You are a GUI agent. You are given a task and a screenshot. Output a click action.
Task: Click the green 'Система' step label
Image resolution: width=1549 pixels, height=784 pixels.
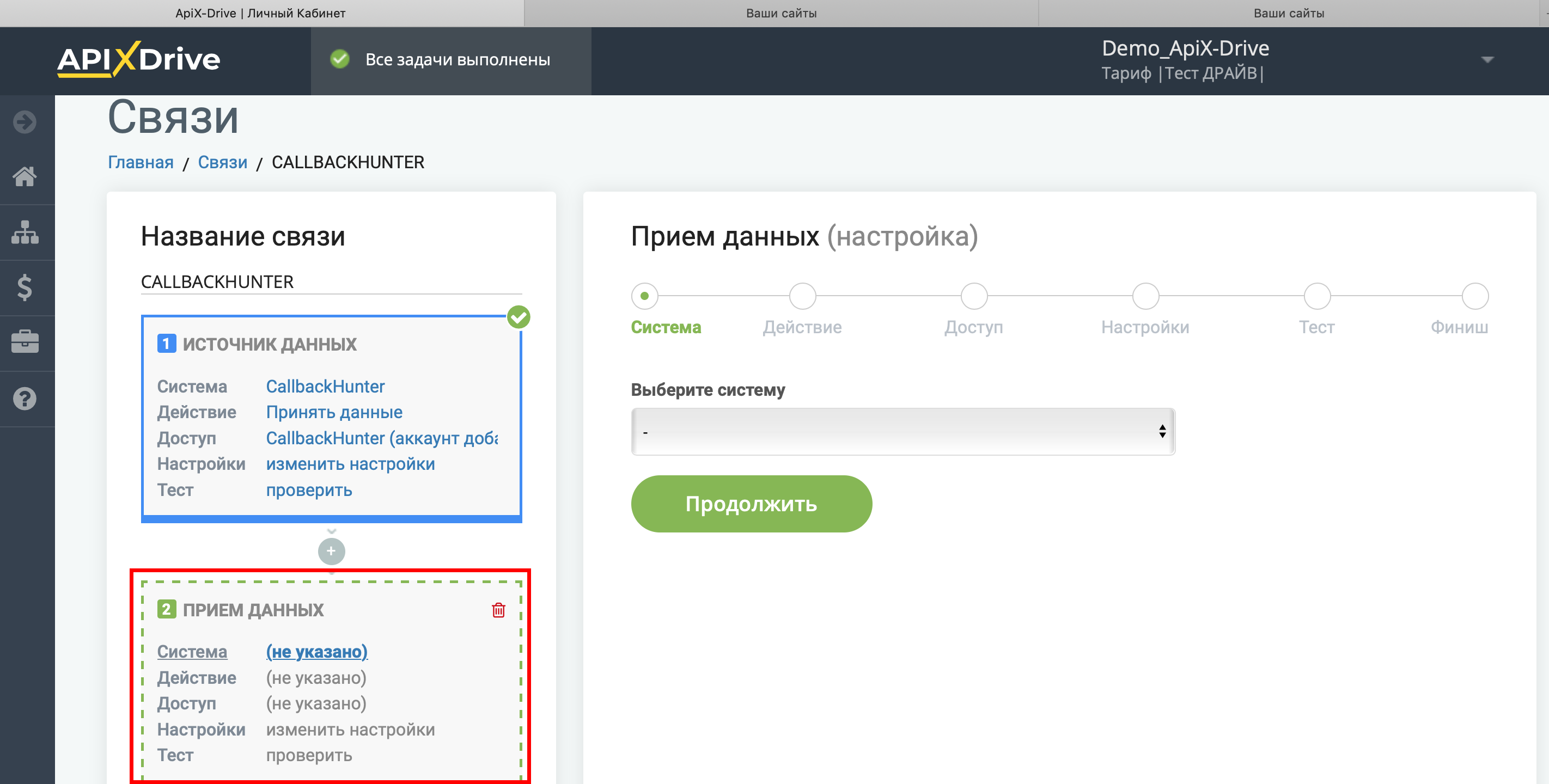(x=666, y=327)
